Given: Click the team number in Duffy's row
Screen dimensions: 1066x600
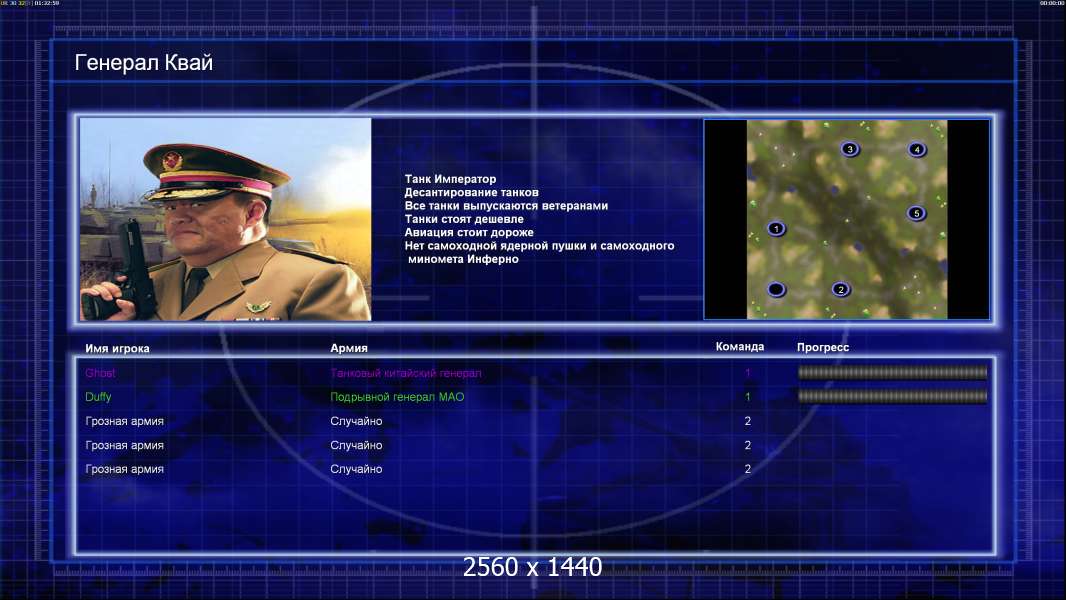Looking at the screenshot, I should pos(748,397).
